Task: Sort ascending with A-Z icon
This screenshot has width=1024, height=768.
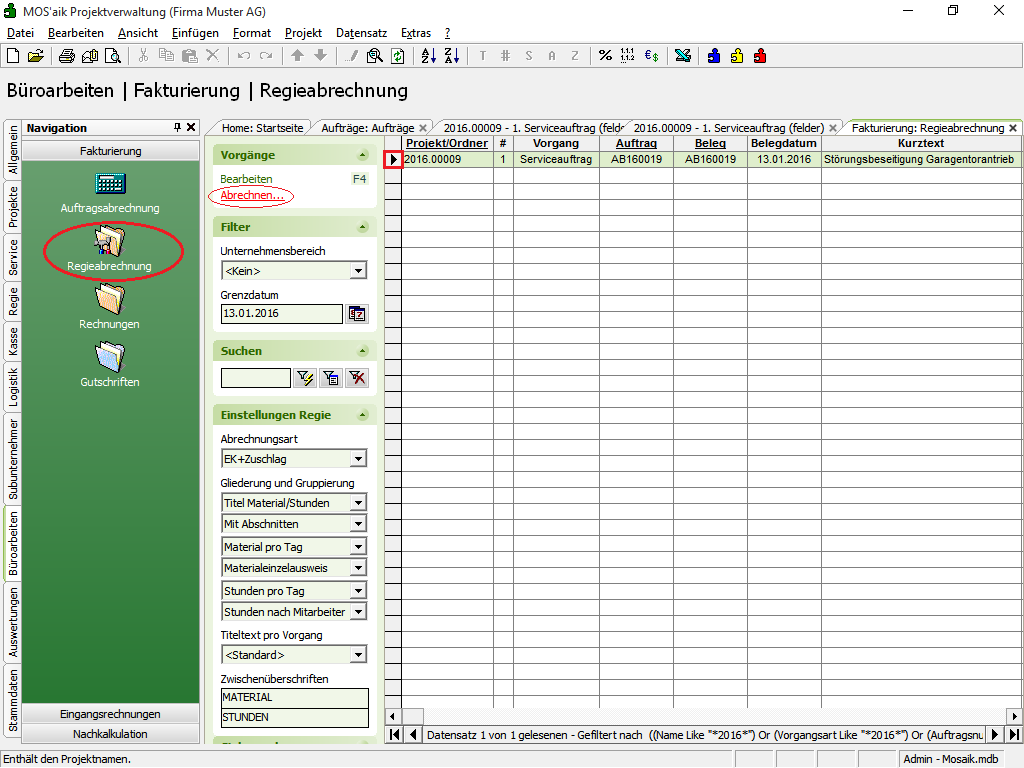Action: (x=428, y=56)
